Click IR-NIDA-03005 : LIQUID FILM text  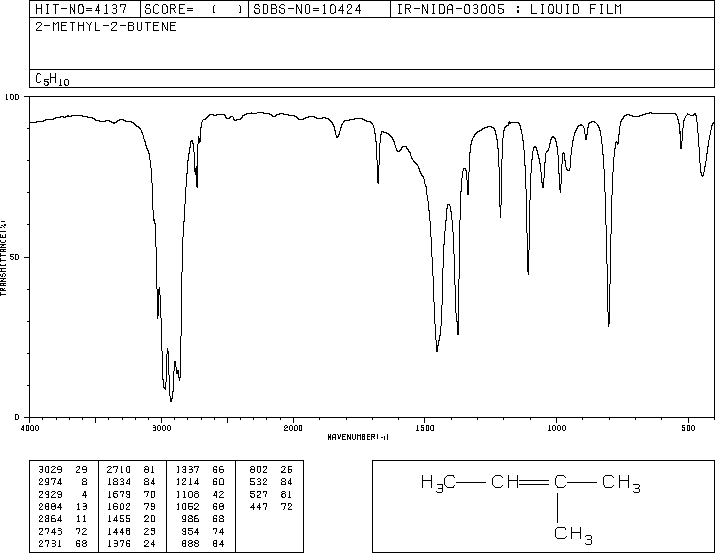509,9
